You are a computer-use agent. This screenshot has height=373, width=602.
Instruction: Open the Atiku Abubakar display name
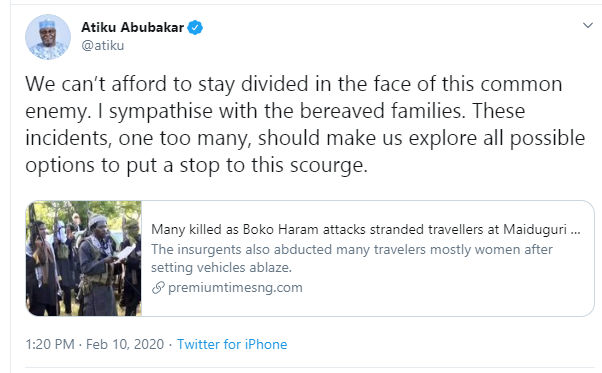click(132, 28)
